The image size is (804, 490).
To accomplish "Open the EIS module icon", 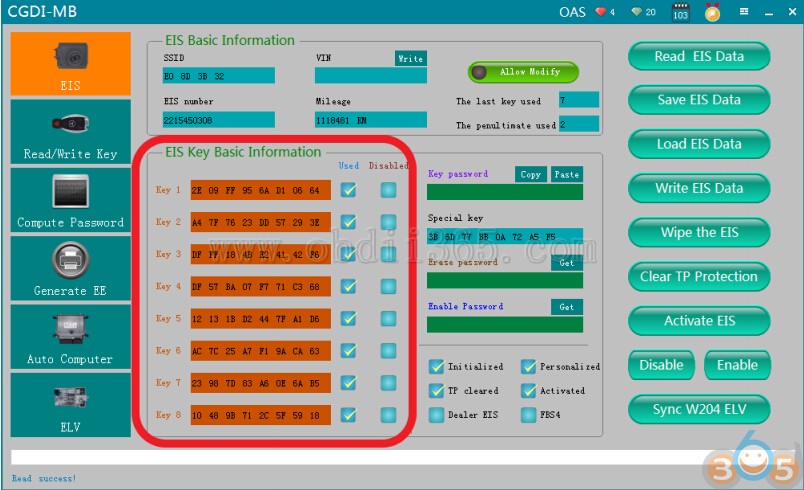I will [x=71, y=64].
